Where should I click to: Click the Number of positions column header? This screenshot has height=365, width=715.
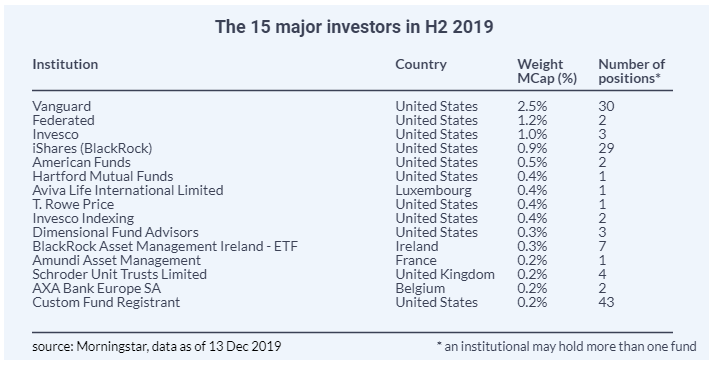coord(632,71)
